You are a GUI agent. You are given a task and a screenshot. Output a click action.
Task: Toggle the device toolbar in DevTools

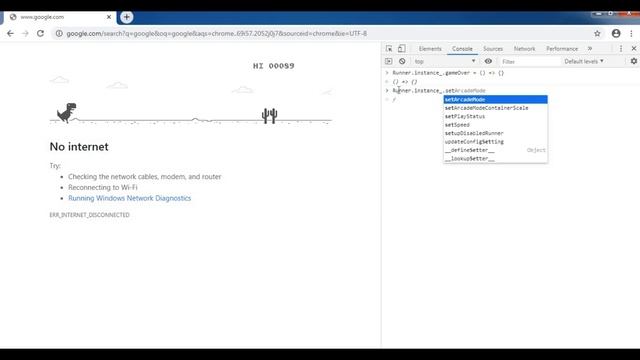coord(402,49)
